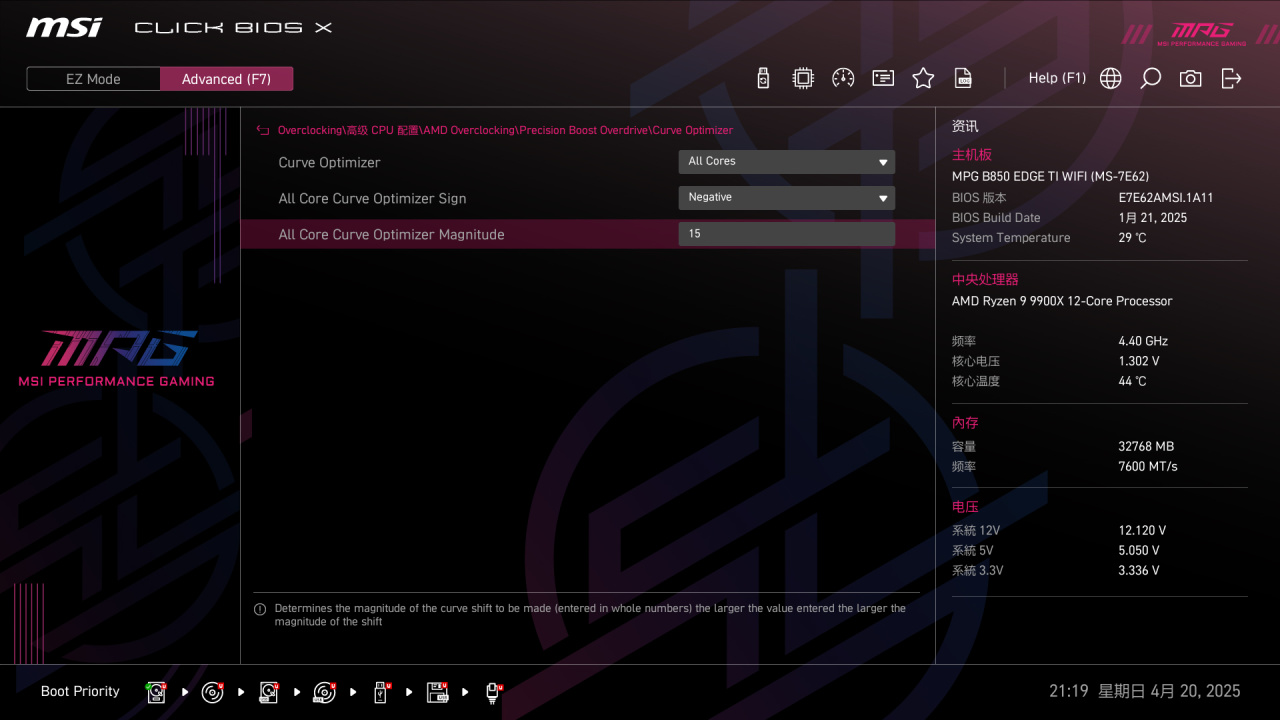Open the LOG file icon
Image resolution: width=1280 pixels, height=720 pixels.
coord(963,78)
